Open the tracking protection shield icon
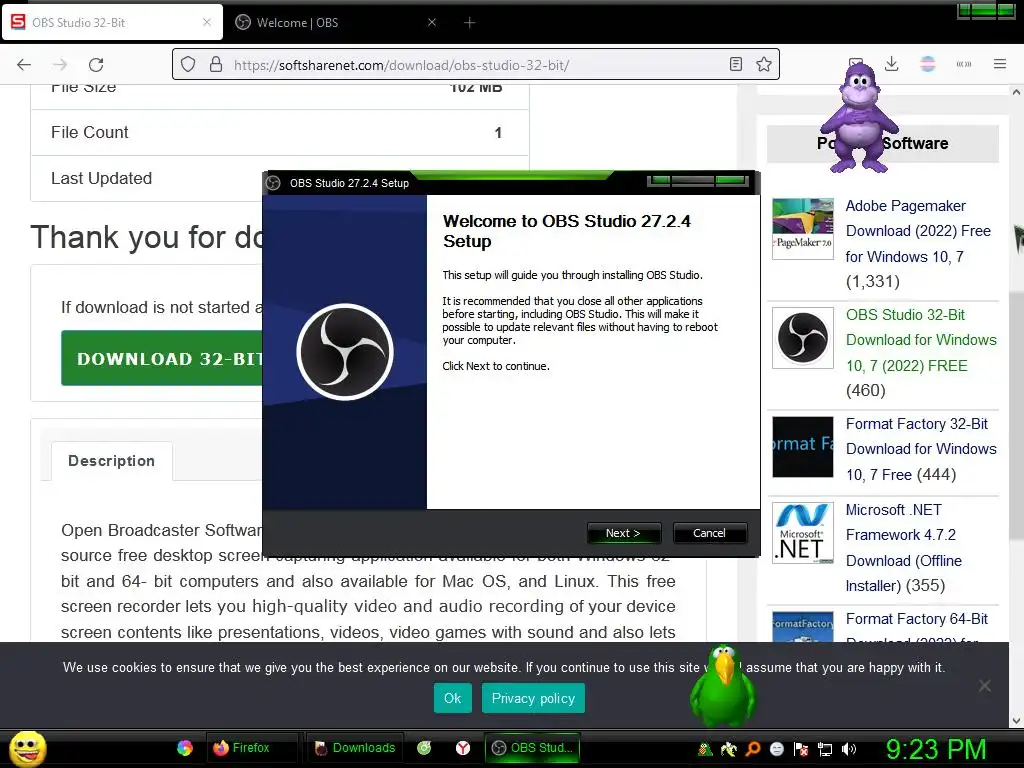The height and width of the screenshot is (768, 1024). [188, 65]
